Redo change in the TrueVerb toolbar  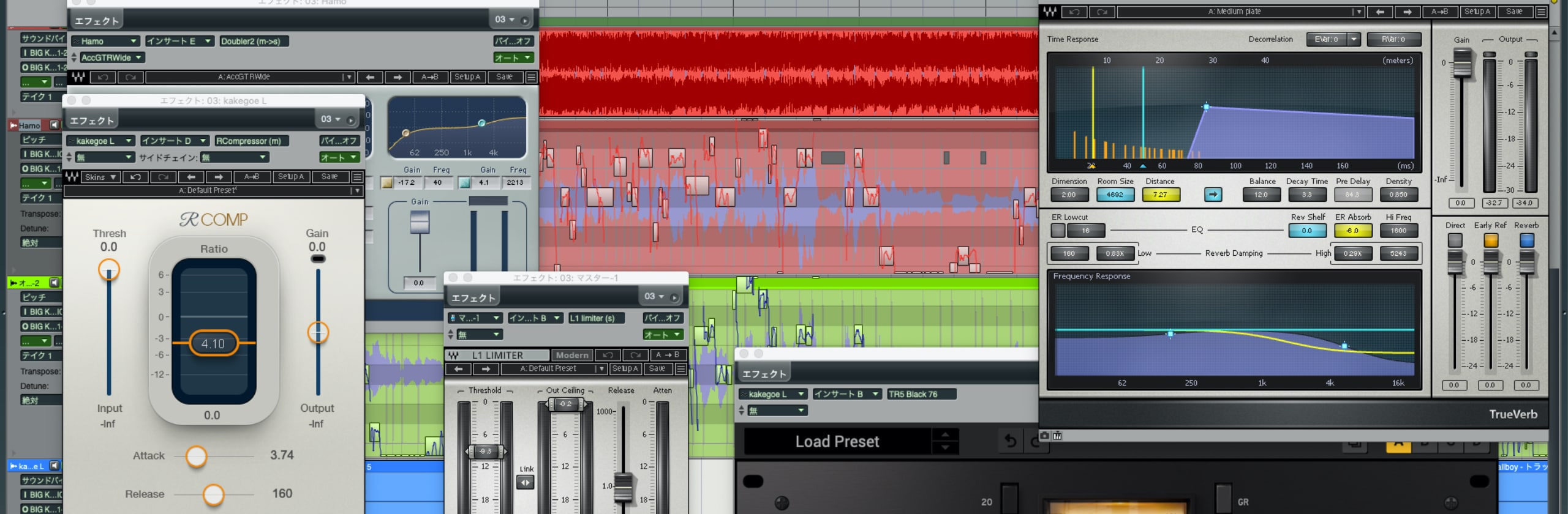pos(1102,12)
